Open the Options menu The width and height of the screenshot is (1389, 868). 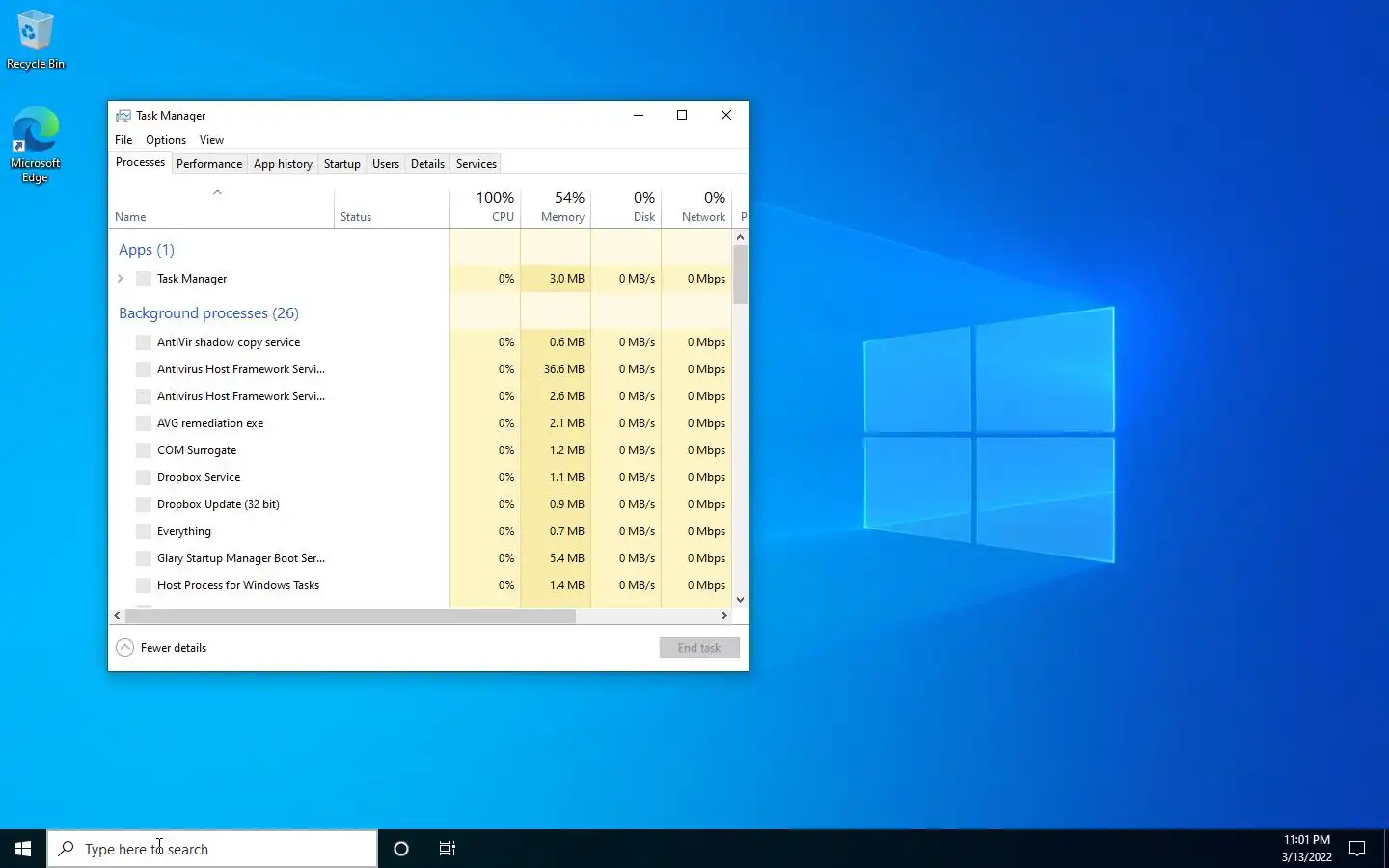point(166,140)
